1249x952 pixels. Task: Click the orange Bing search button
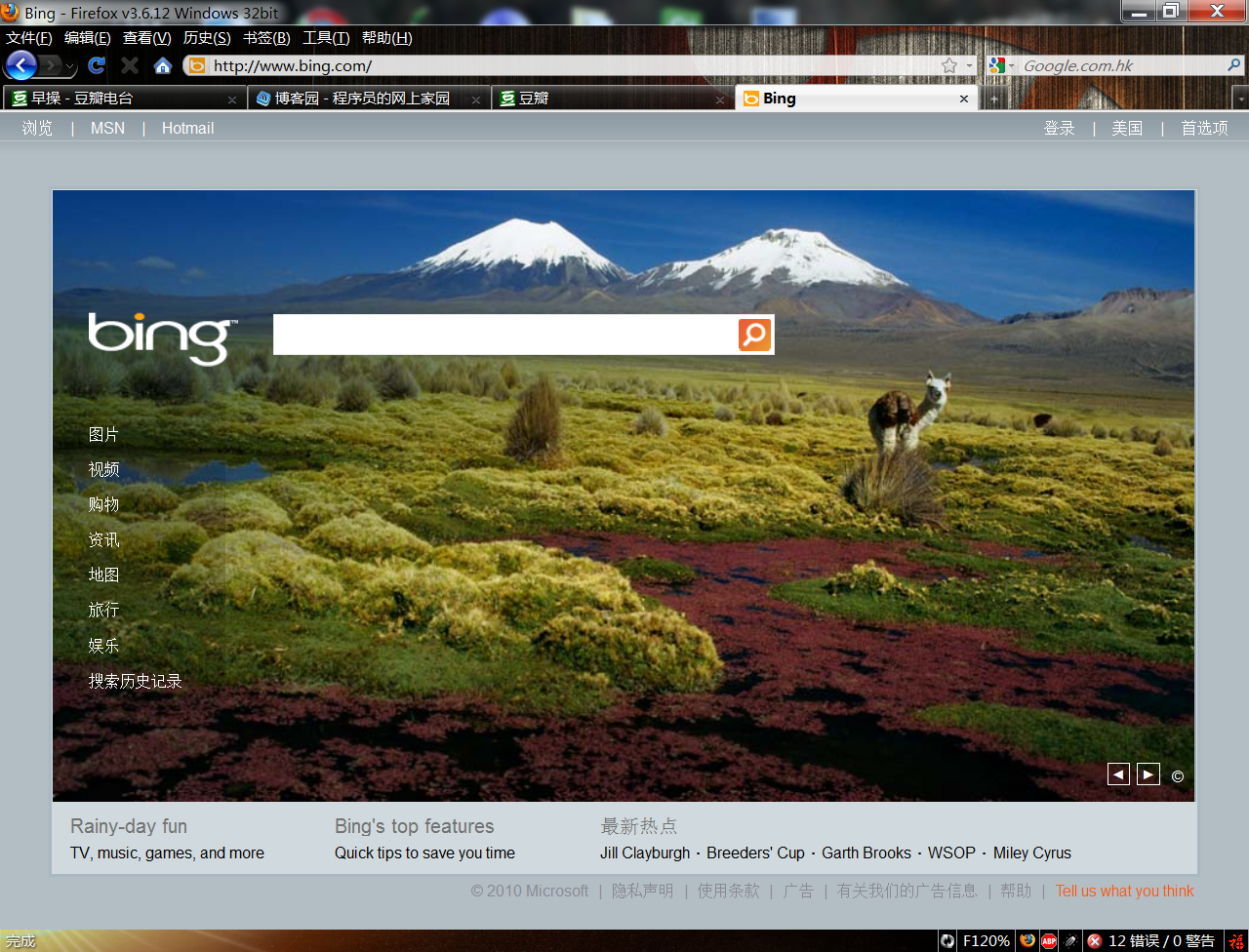pyautogui.click(x=754, y=335)
